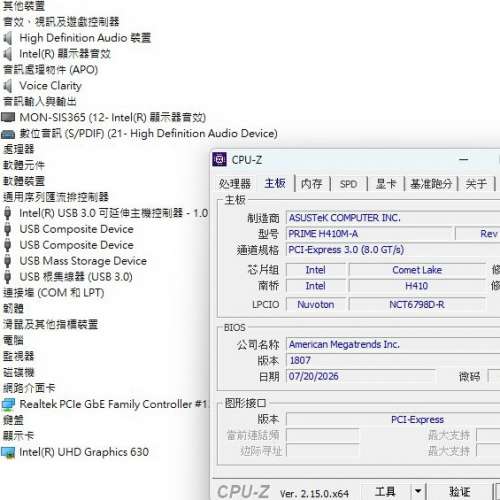Select the 軟體元件 category

point(24,165)
